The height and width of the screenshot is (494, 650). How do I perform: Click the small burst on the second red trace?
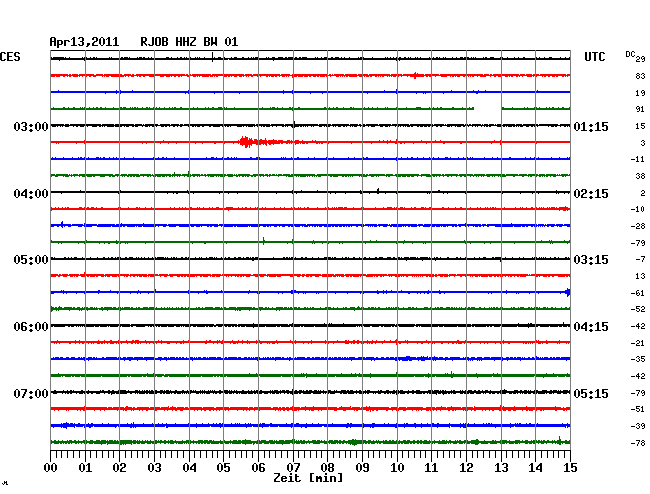[x=416, y=75]
